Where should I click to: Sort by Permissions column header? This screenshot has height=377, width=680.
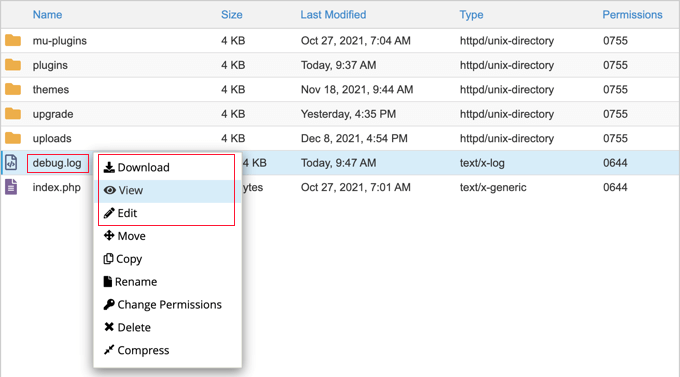click(632, 15)
